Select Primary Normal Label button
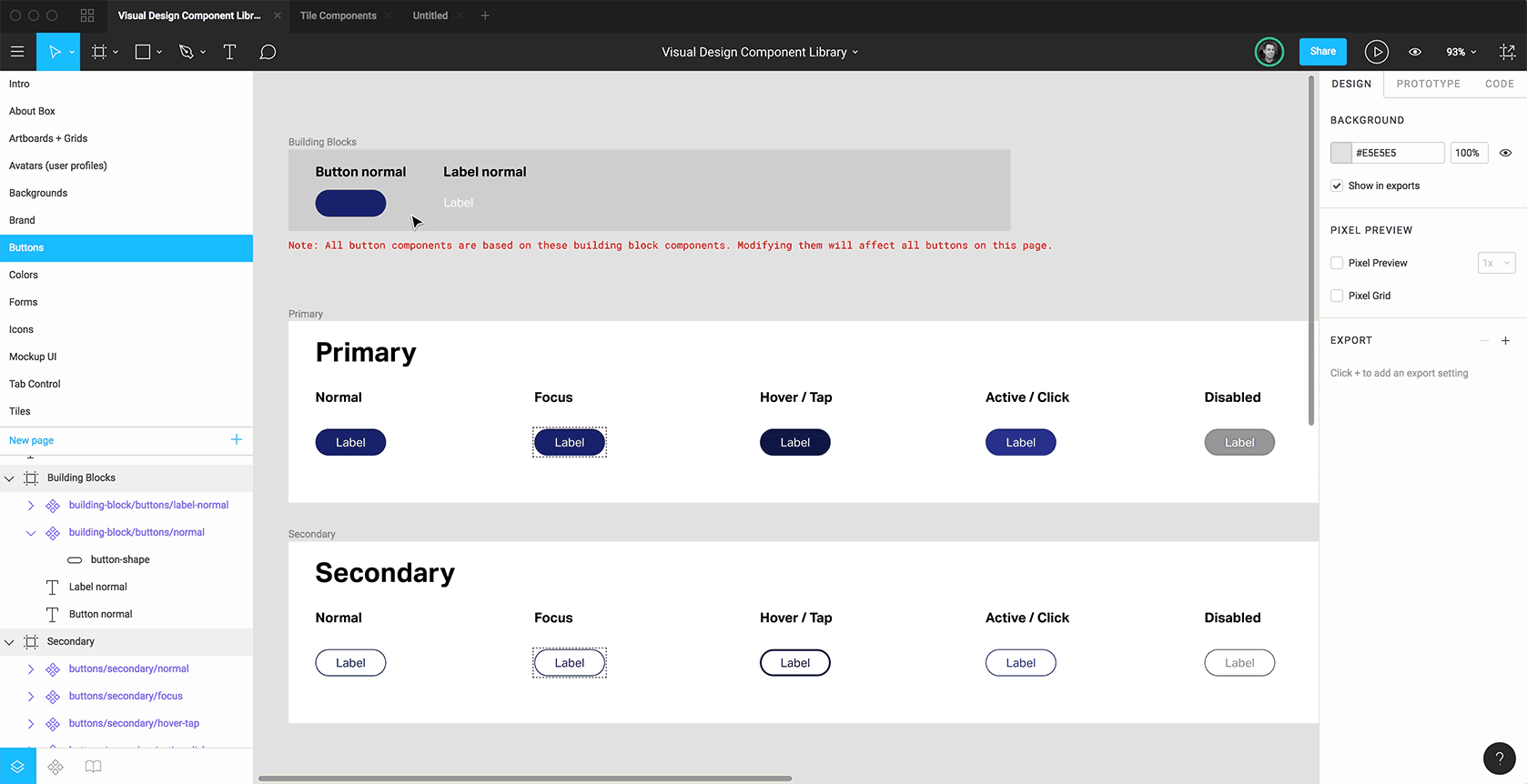The image size is (1527, 784). [x=350, y=443]
